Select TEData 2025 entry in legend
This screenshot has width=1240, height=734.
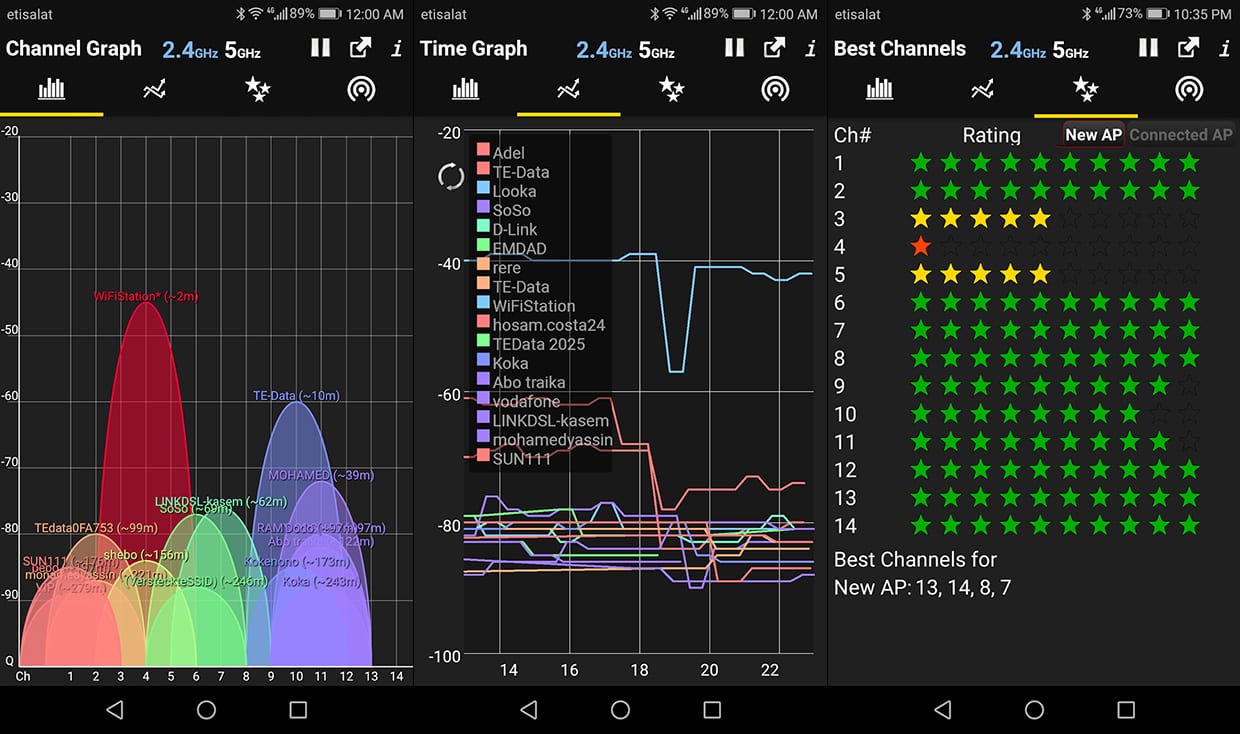point(531,344)
